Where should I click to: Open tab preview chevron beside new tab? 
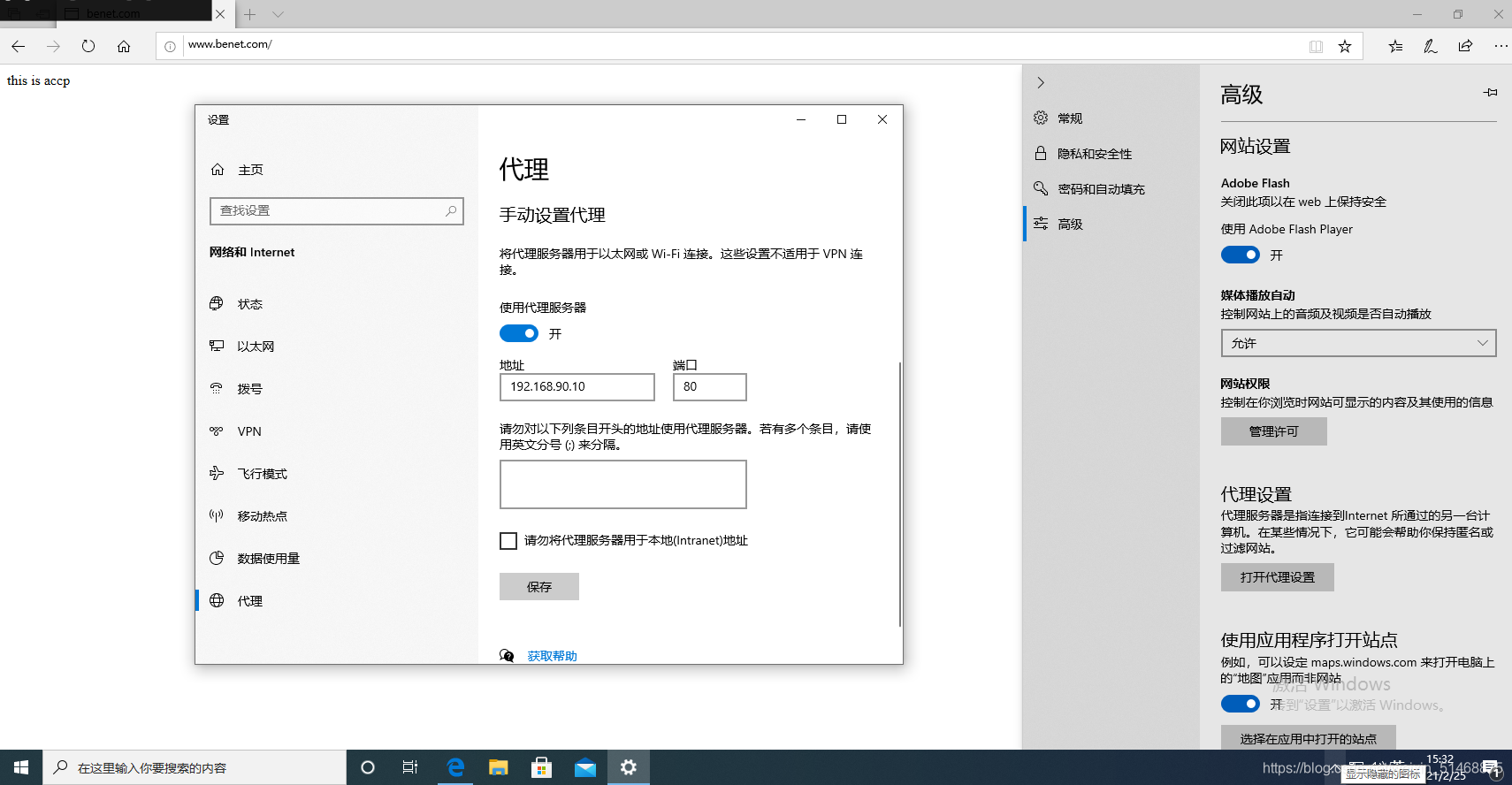pos(278,14)
